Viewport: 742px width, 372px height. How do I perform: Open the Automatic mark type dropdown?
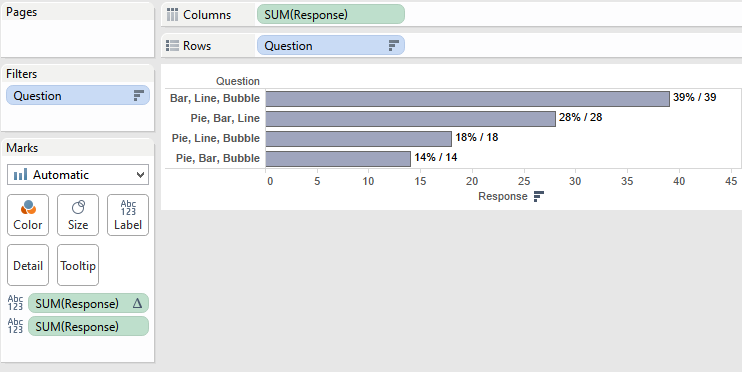78,175
